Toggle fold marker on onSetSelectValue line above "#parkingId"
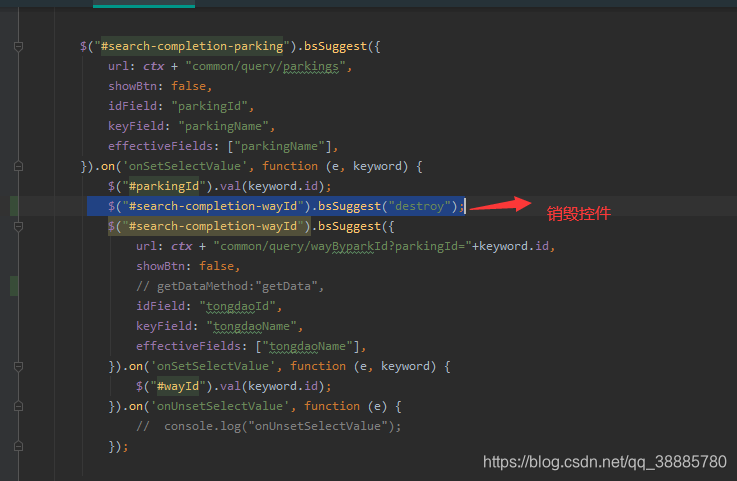 tap(18, 166)
